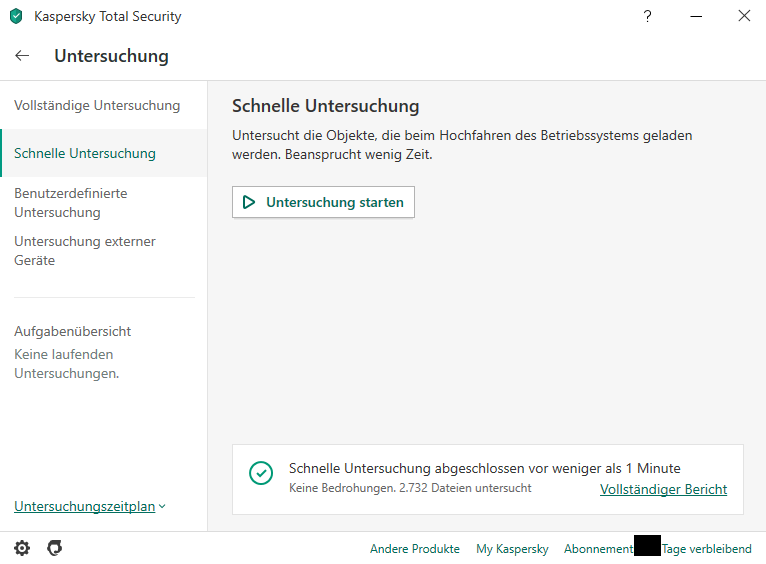This screenshot has width=766, height=564.
Task: Open help with the question mark icon
Action: (647, 16)
